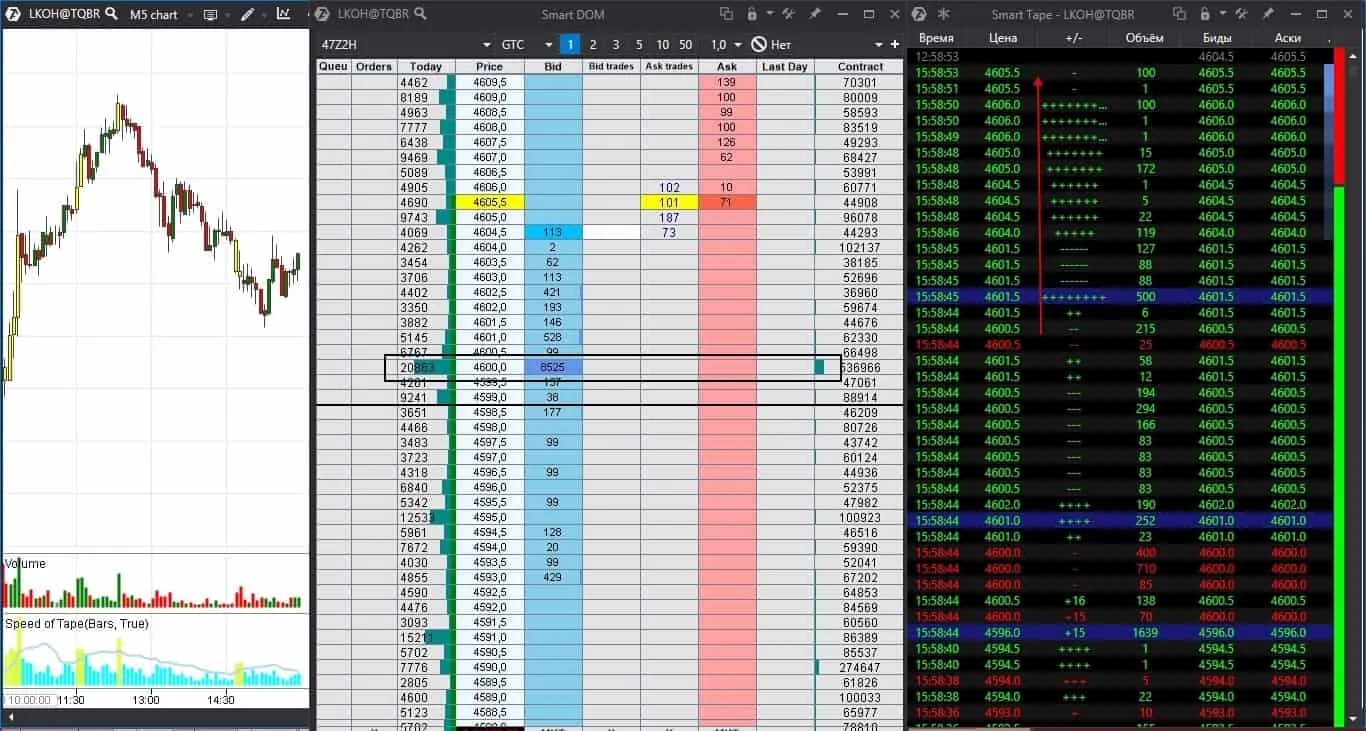Select quantity preset 10
The width and height of the screenshot is (1366, 731).
663,45
